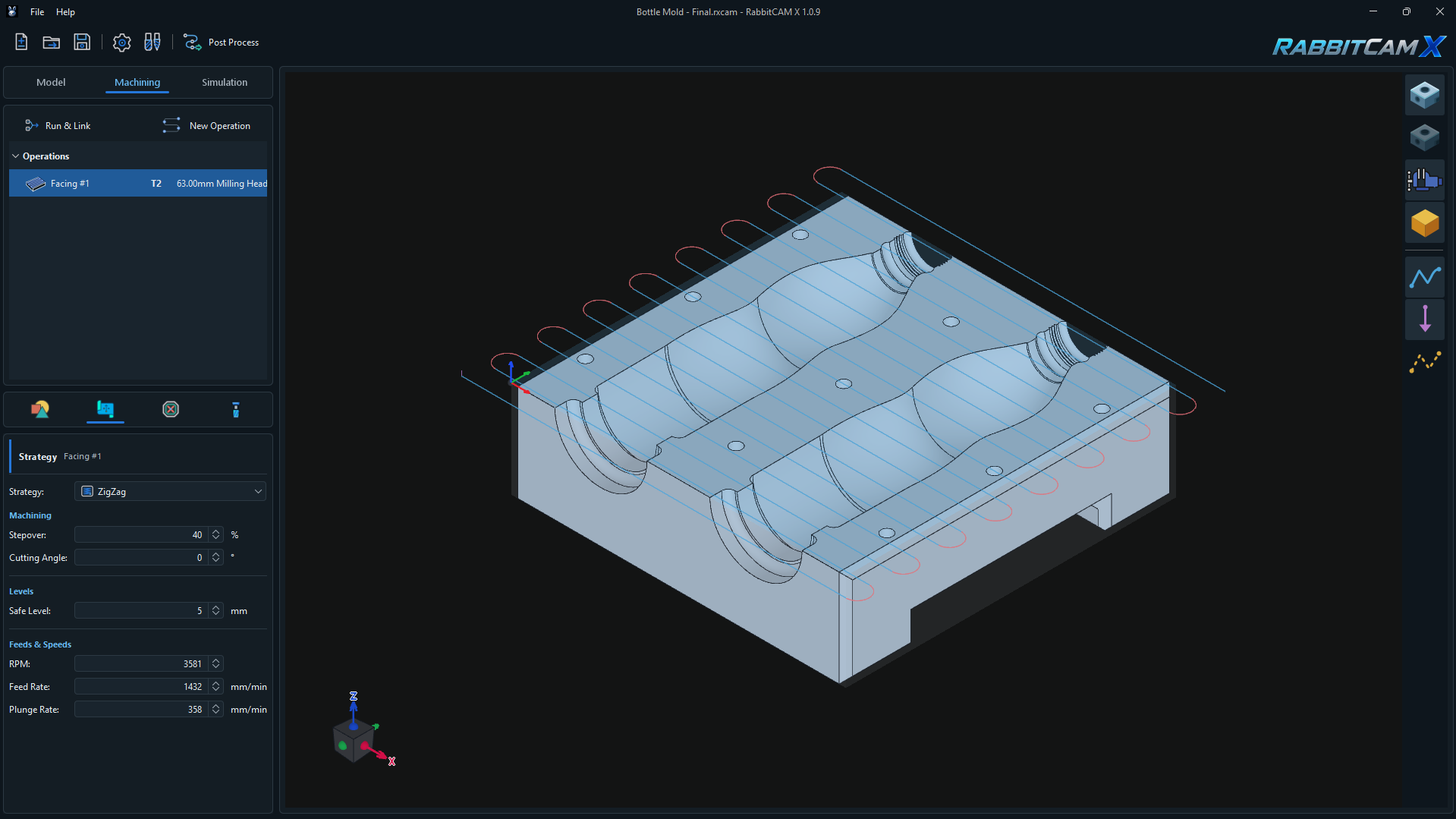
Task: Adjust the Feed Rate stepper arrows
Action: [x=216, y=687]
